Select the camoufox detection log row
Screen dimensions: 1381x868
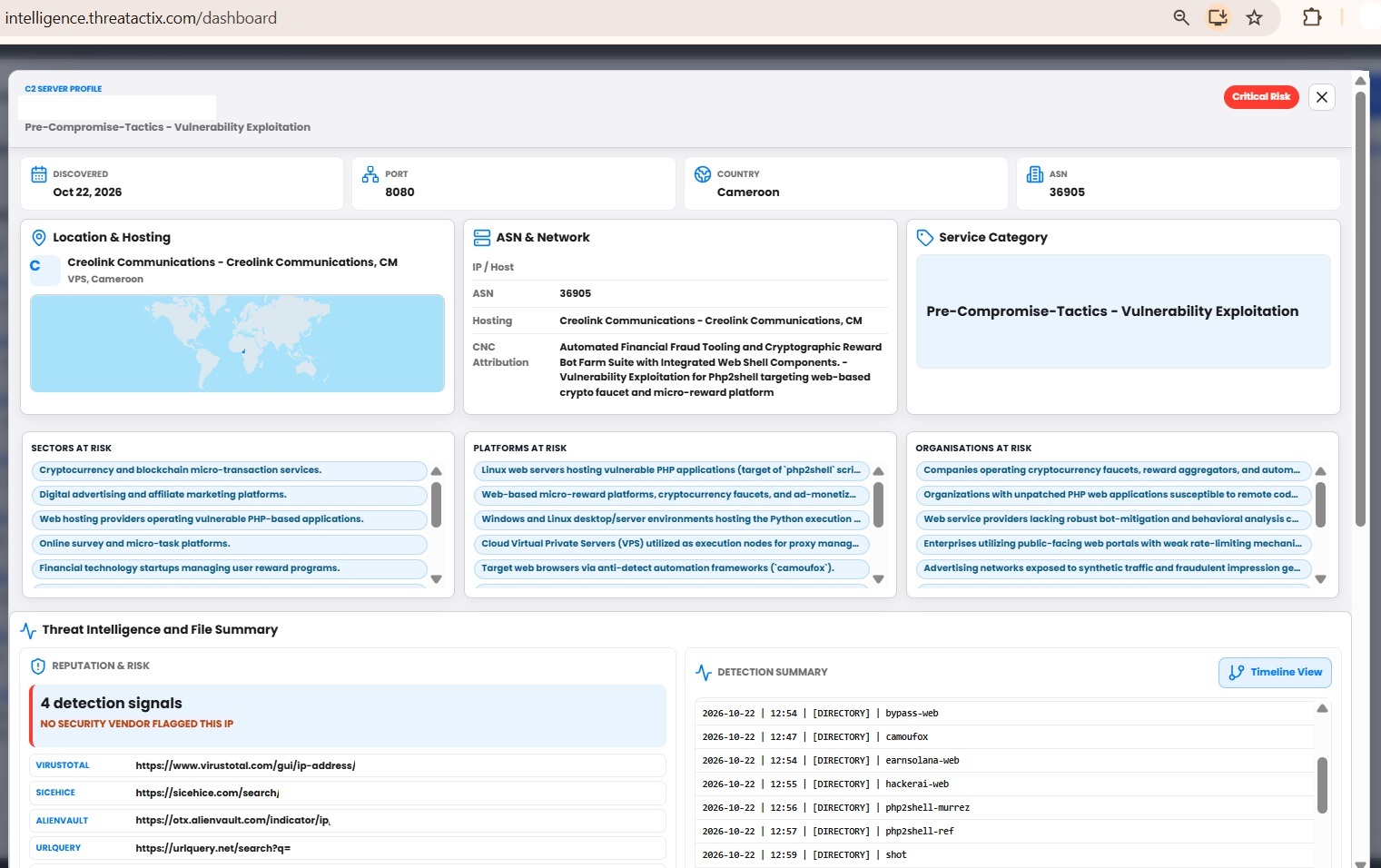[1004, 737]
